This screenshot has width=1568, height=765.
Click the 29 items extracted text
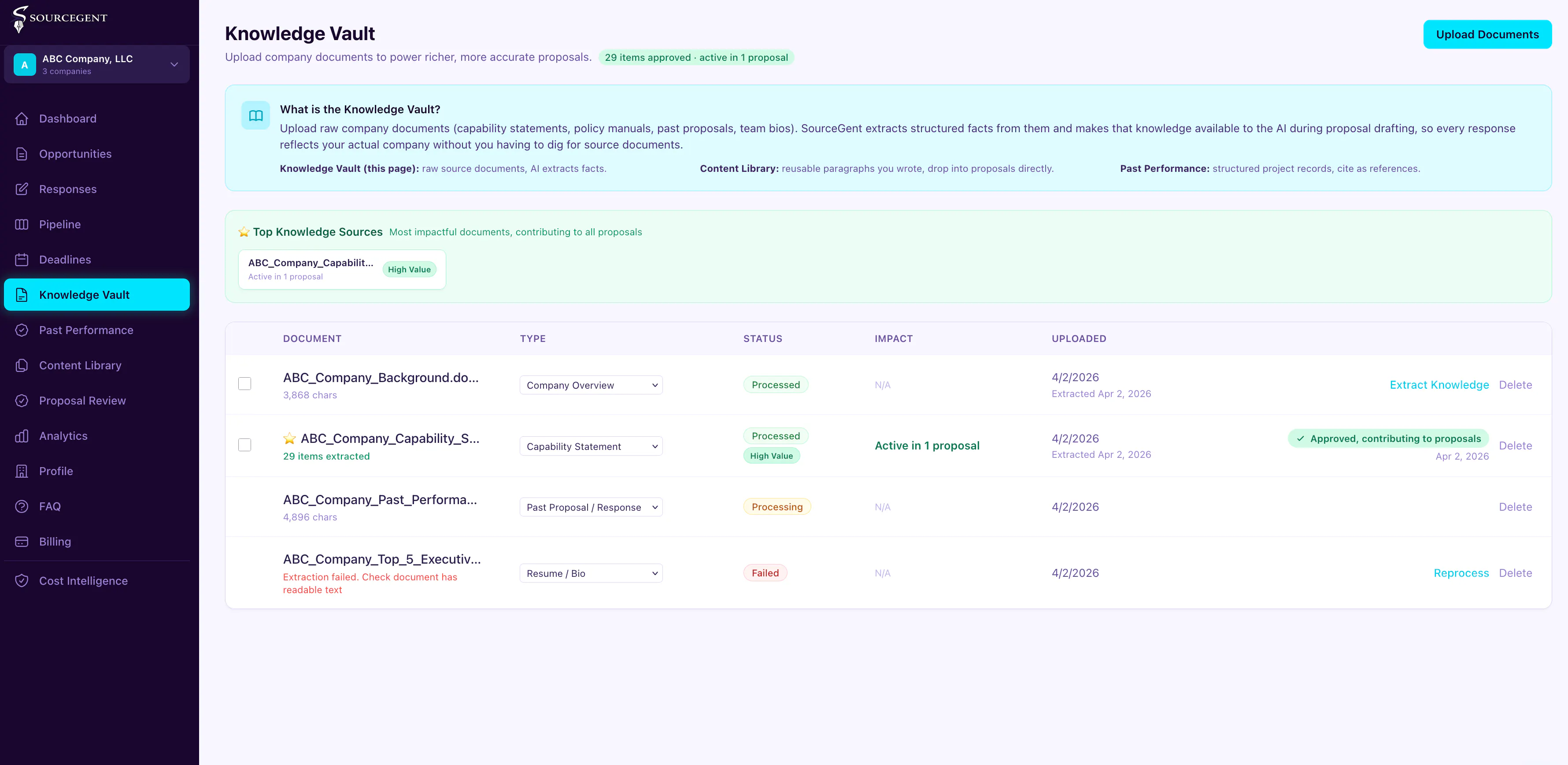pos(326,456)
